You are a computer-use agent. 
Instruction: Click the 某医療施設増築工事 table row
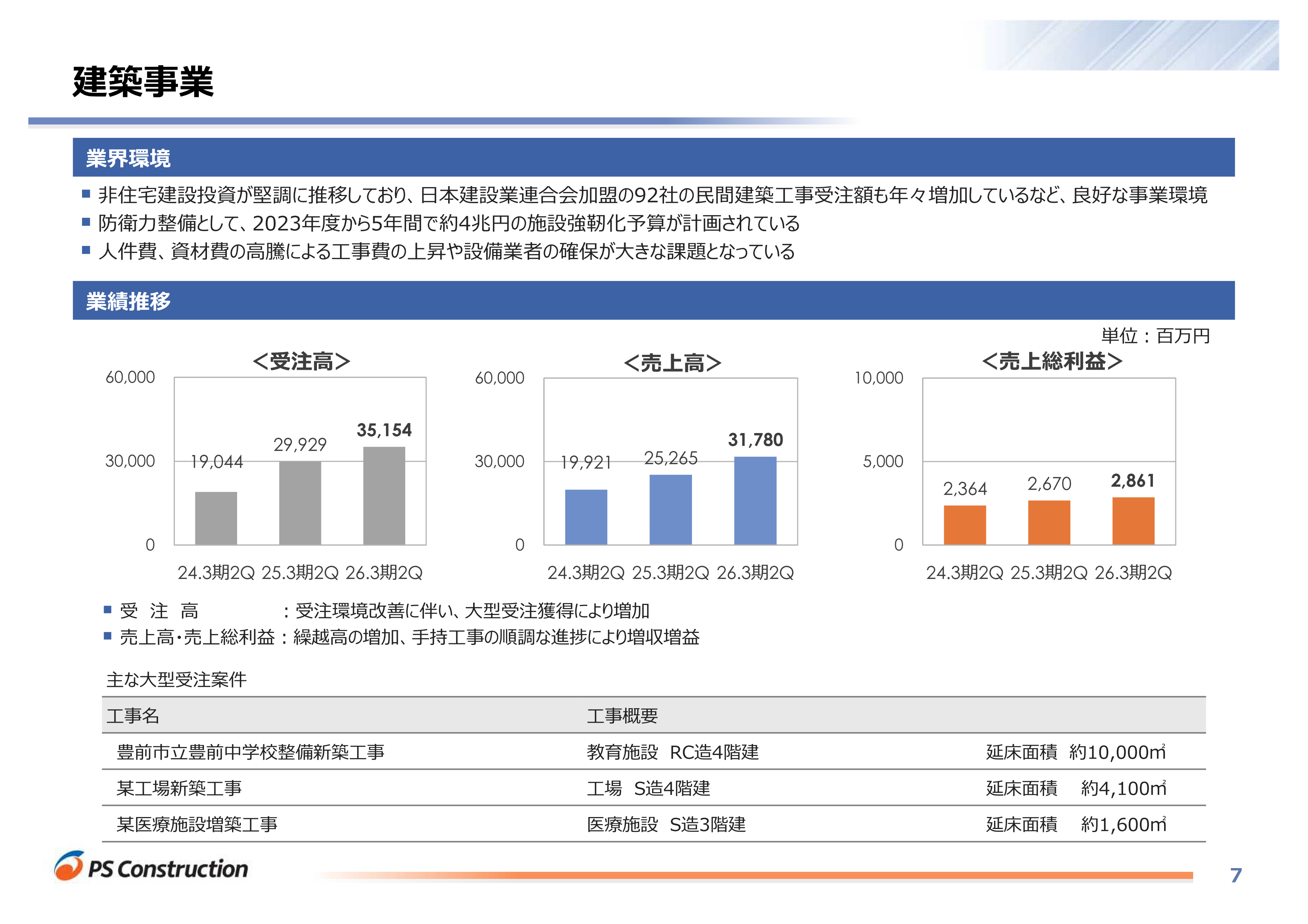tap(197, 824)
